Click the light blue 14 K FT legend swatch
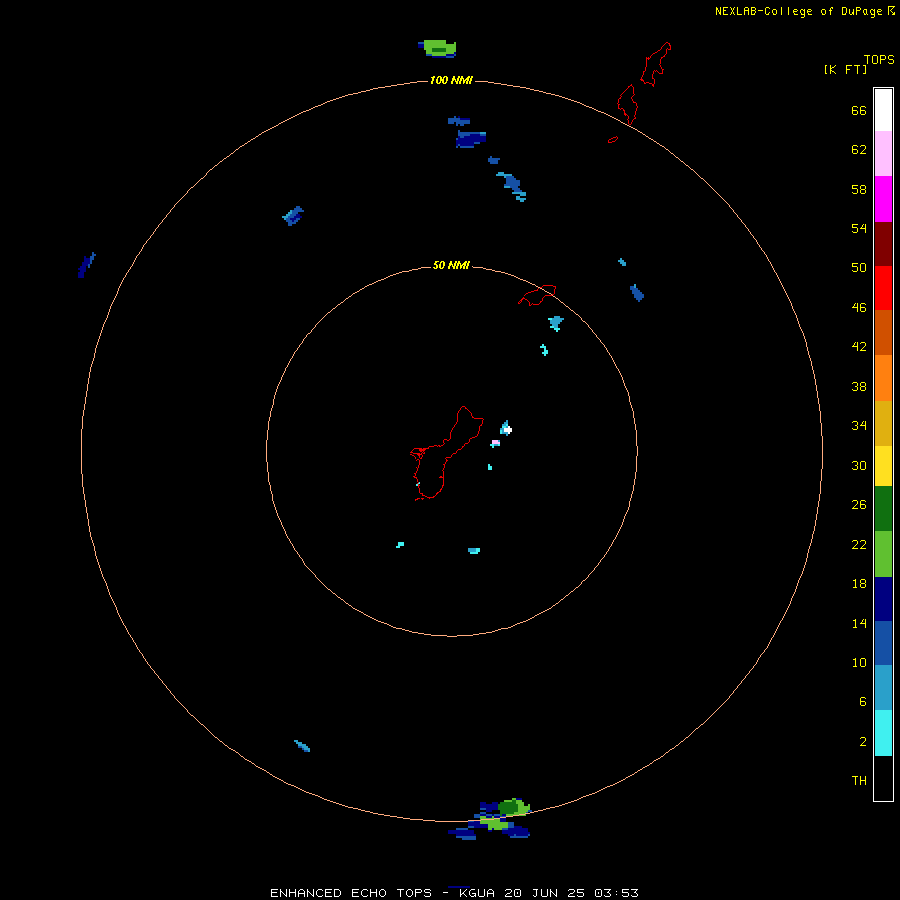The image size is (900, 900). (x=883, y=688)
